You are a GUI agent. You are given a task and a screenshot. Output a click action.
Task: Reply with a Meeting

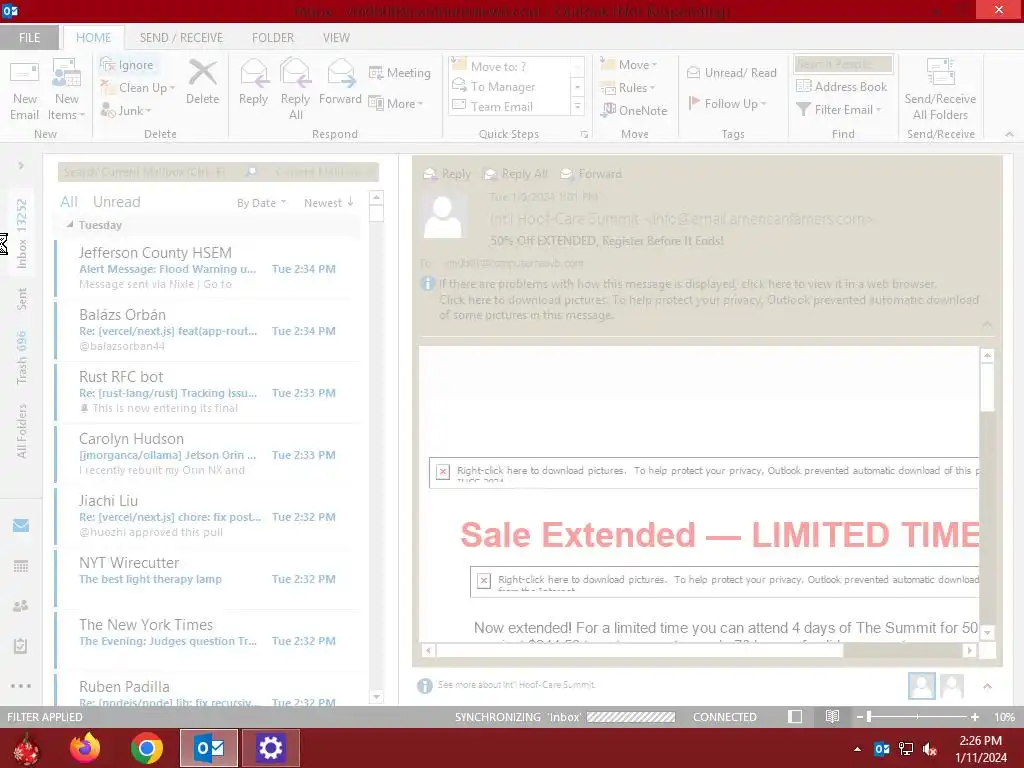(x=400, y=72)
